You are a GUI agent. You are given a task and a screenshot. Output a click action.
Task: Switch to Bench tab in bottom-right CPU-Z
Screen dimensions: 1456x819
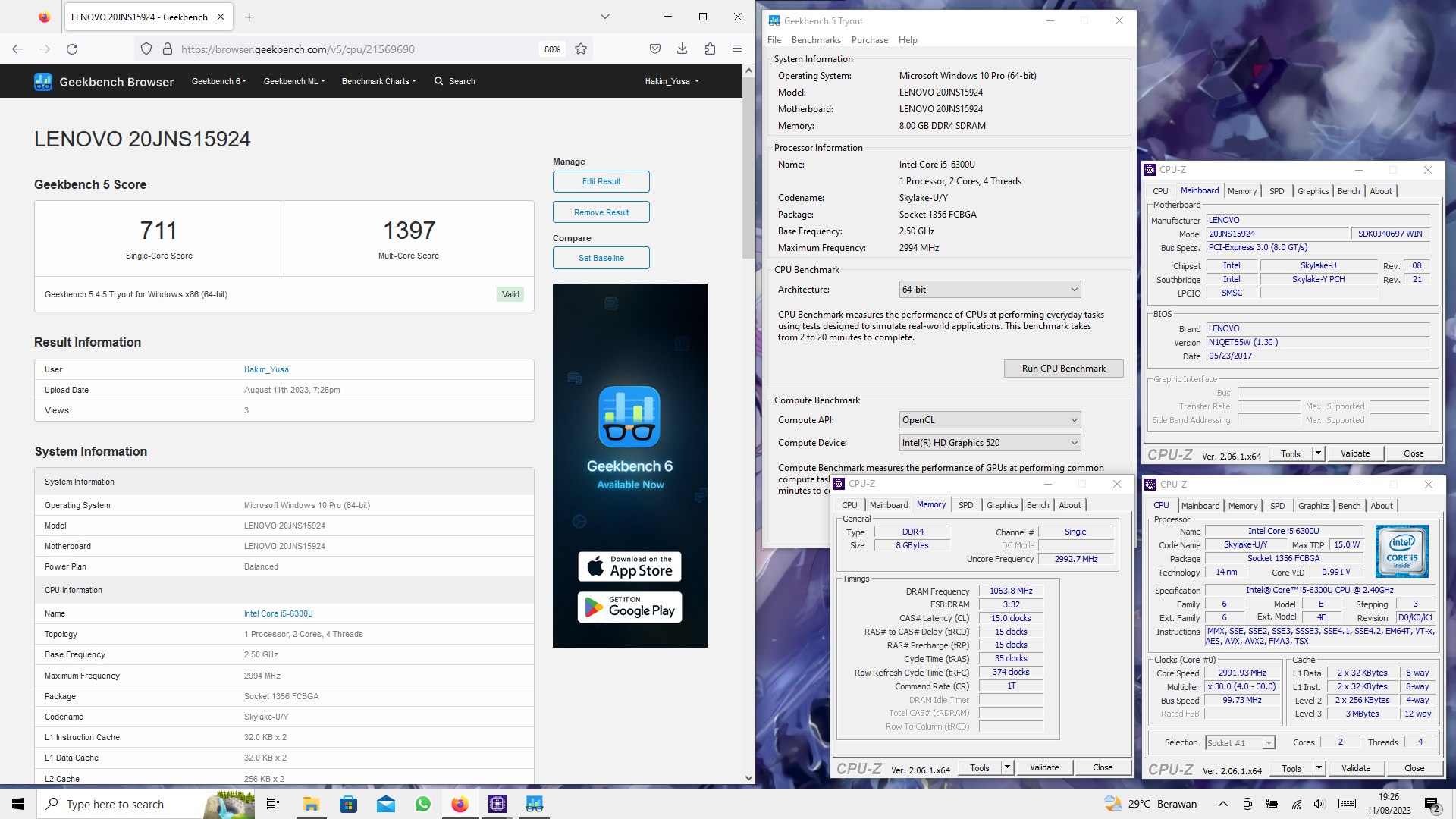[1349, 506]
